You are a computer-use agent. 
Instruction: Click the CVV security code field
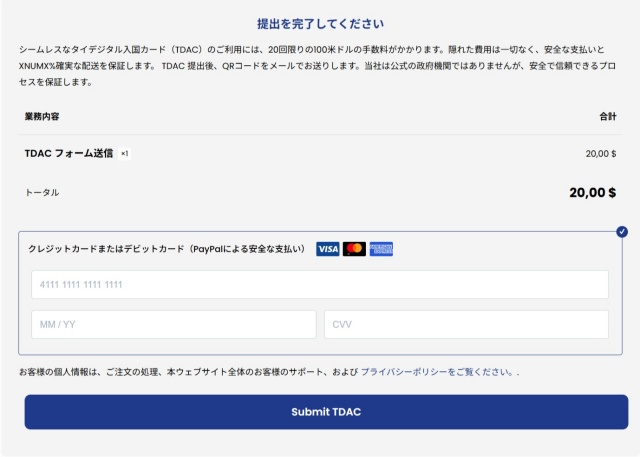(466, 324)
